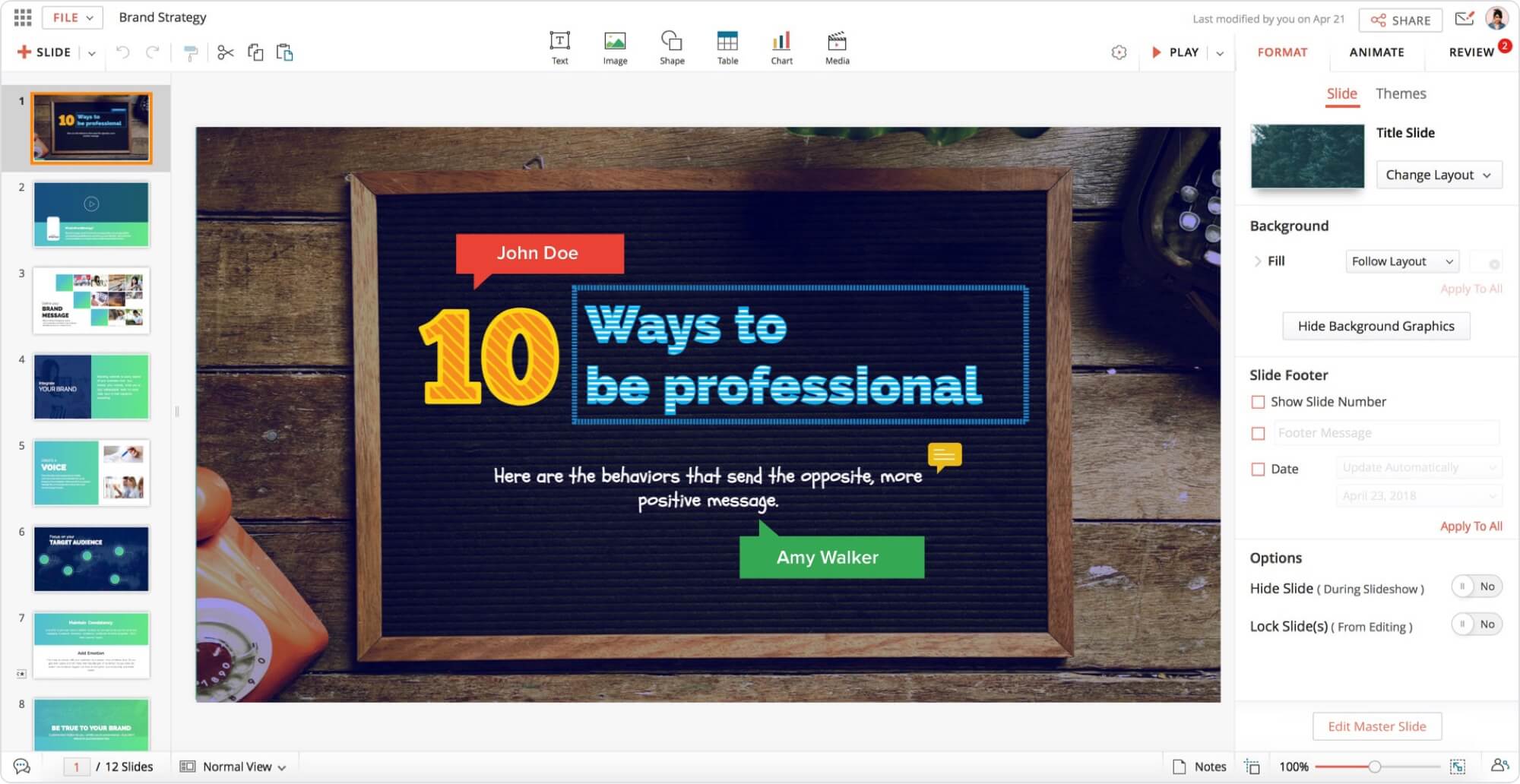Open the Change Layout dropdown
The image size is (1520, 784).
tap(1438, 175)
